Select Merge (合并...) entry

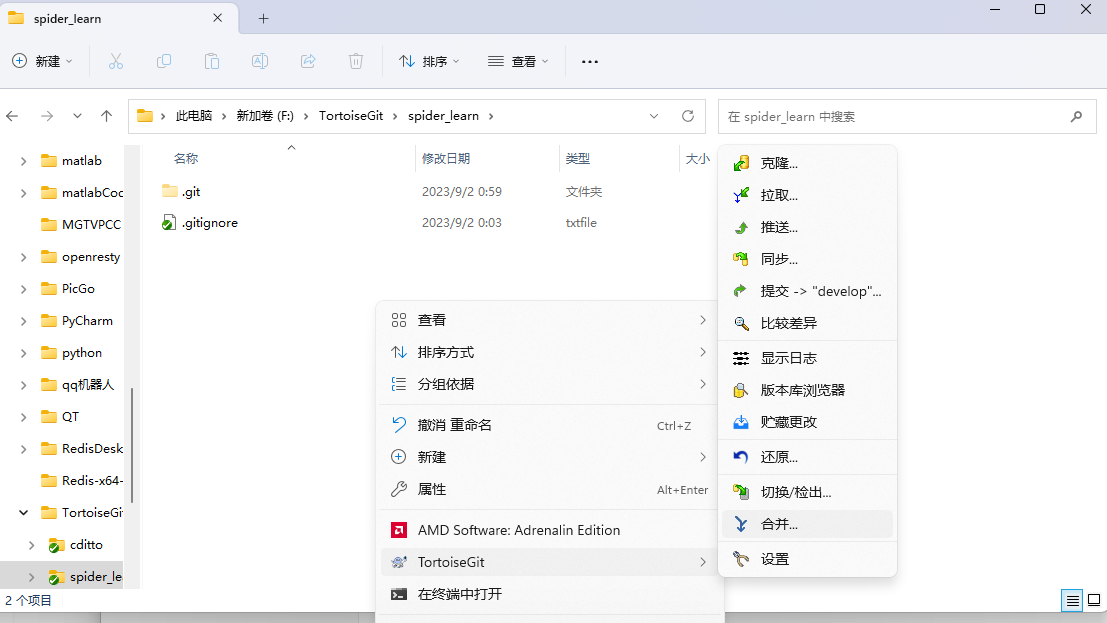click(x=807, y=524)
